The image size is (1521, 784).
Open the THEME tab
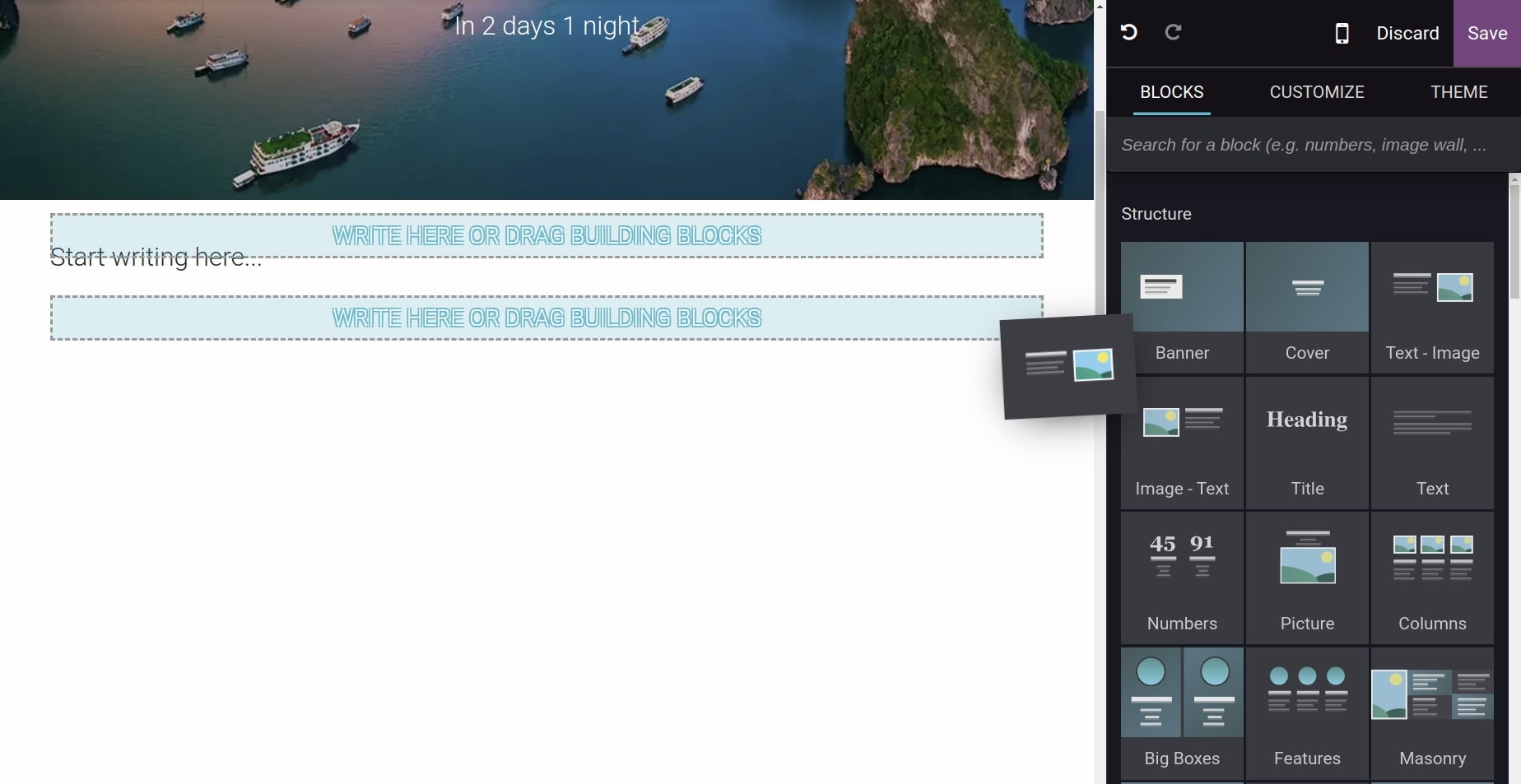1458,92
